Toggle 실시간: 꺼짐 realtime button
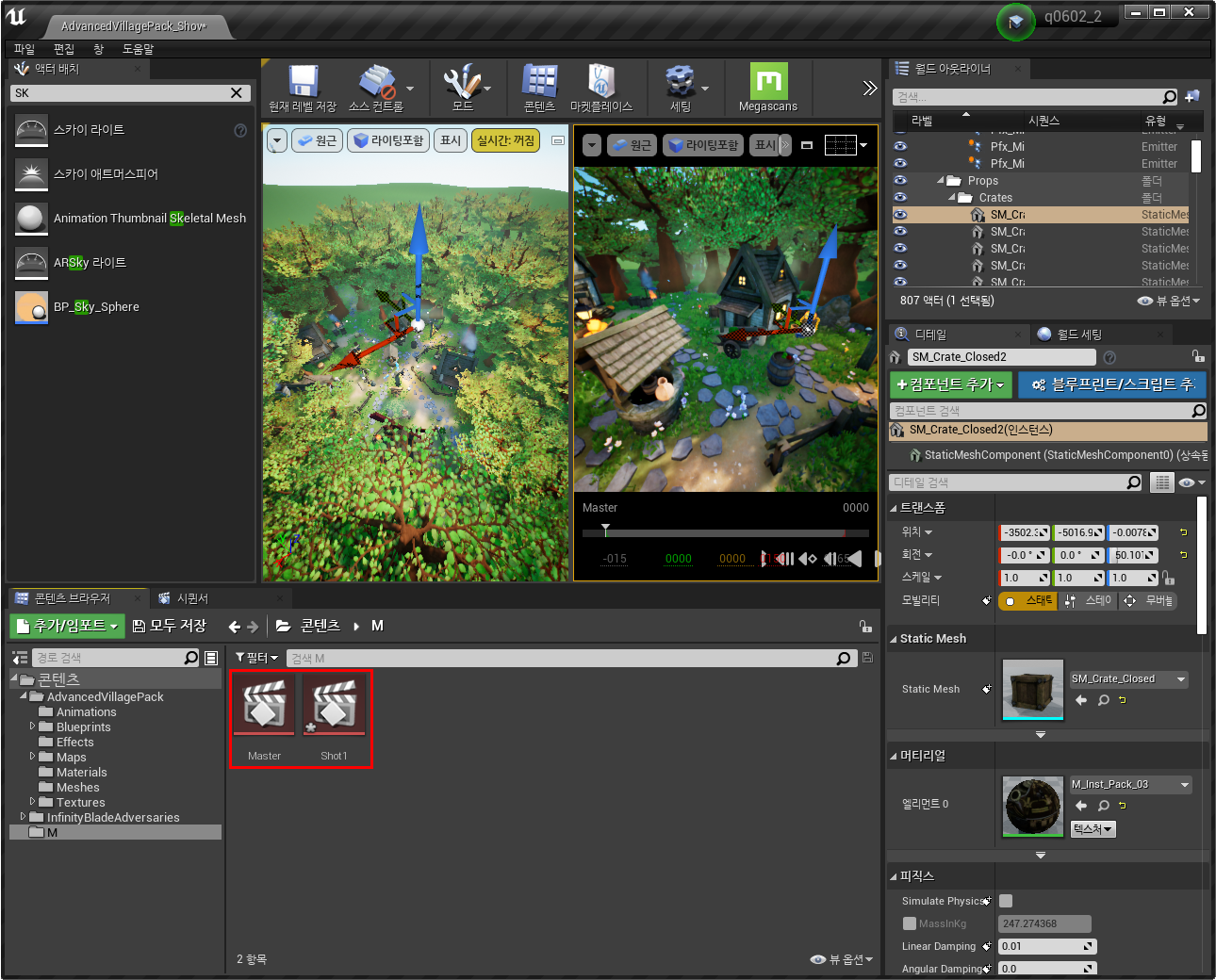The width and height of the screenshot is (1216, 980). pos(505,140)
